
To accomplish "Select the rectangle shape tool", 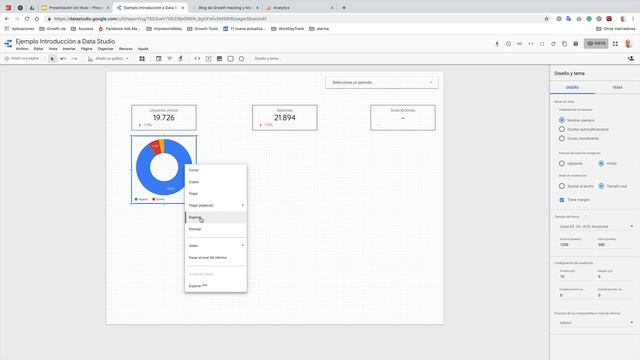I will pos(231,59).
